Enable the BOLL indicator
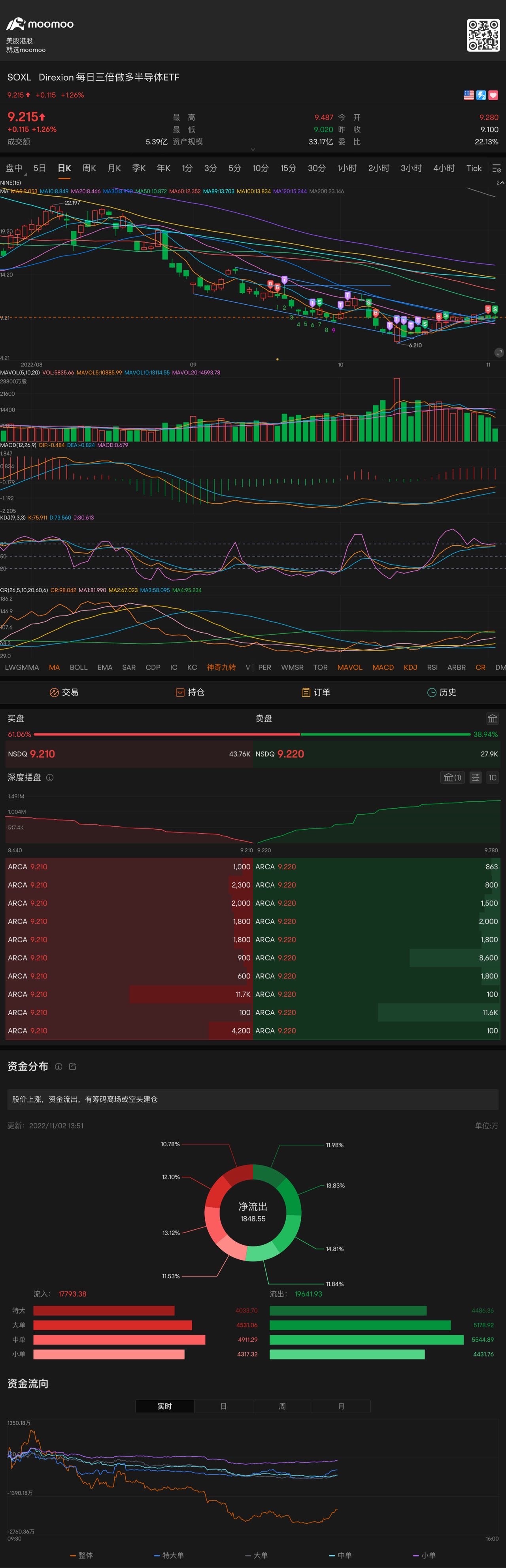 pyautogui.click(x=78, y=667)
